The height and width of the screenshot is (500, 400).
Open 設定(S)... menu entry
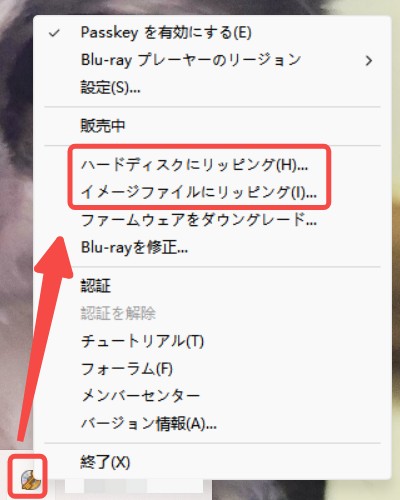(111, 88)
